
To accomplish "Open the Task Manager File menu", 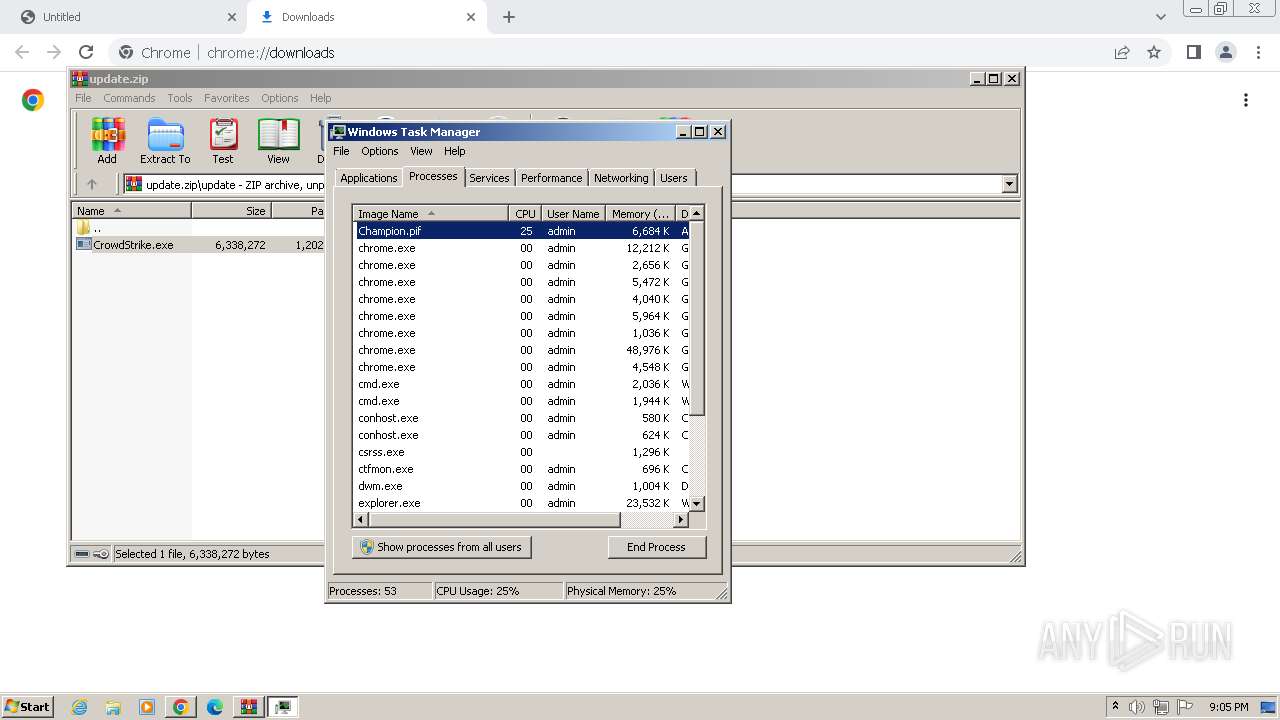I will pyautogui.click(x=341, y=151).
